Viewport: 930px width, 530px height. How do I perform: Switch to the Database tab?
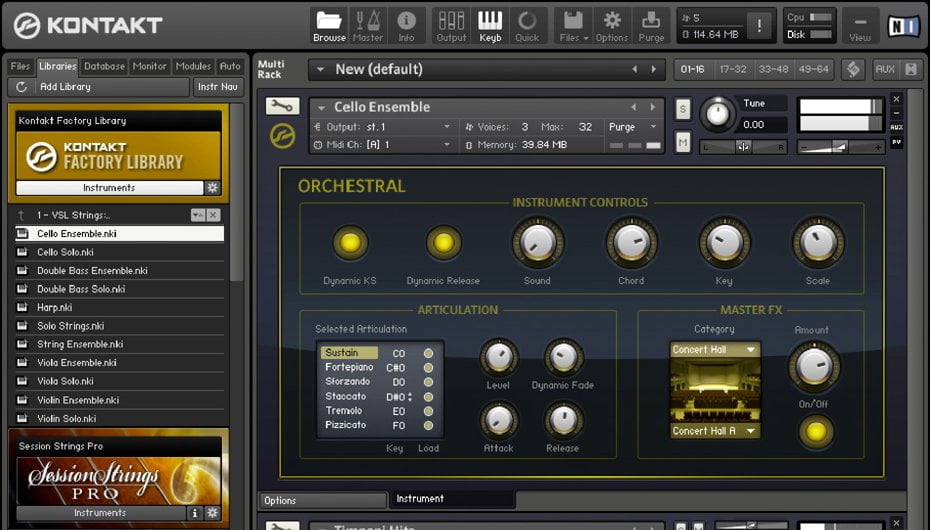(104, 66)
